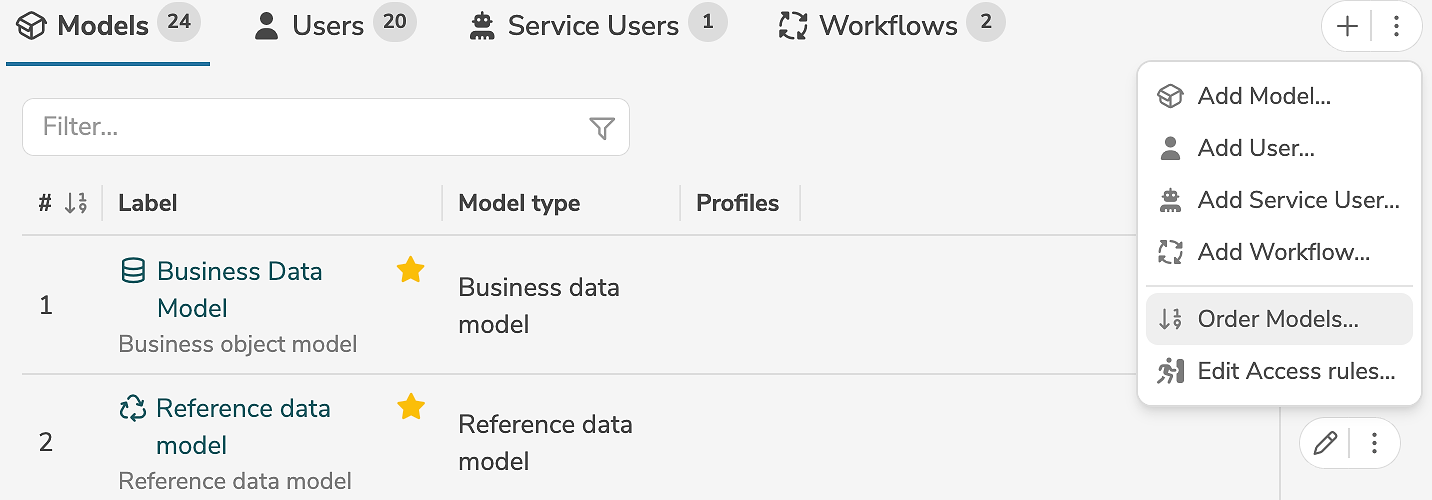Screen dimensions: 1432x500
Task: Click into the Filter text field
Action: click(300, 127)
